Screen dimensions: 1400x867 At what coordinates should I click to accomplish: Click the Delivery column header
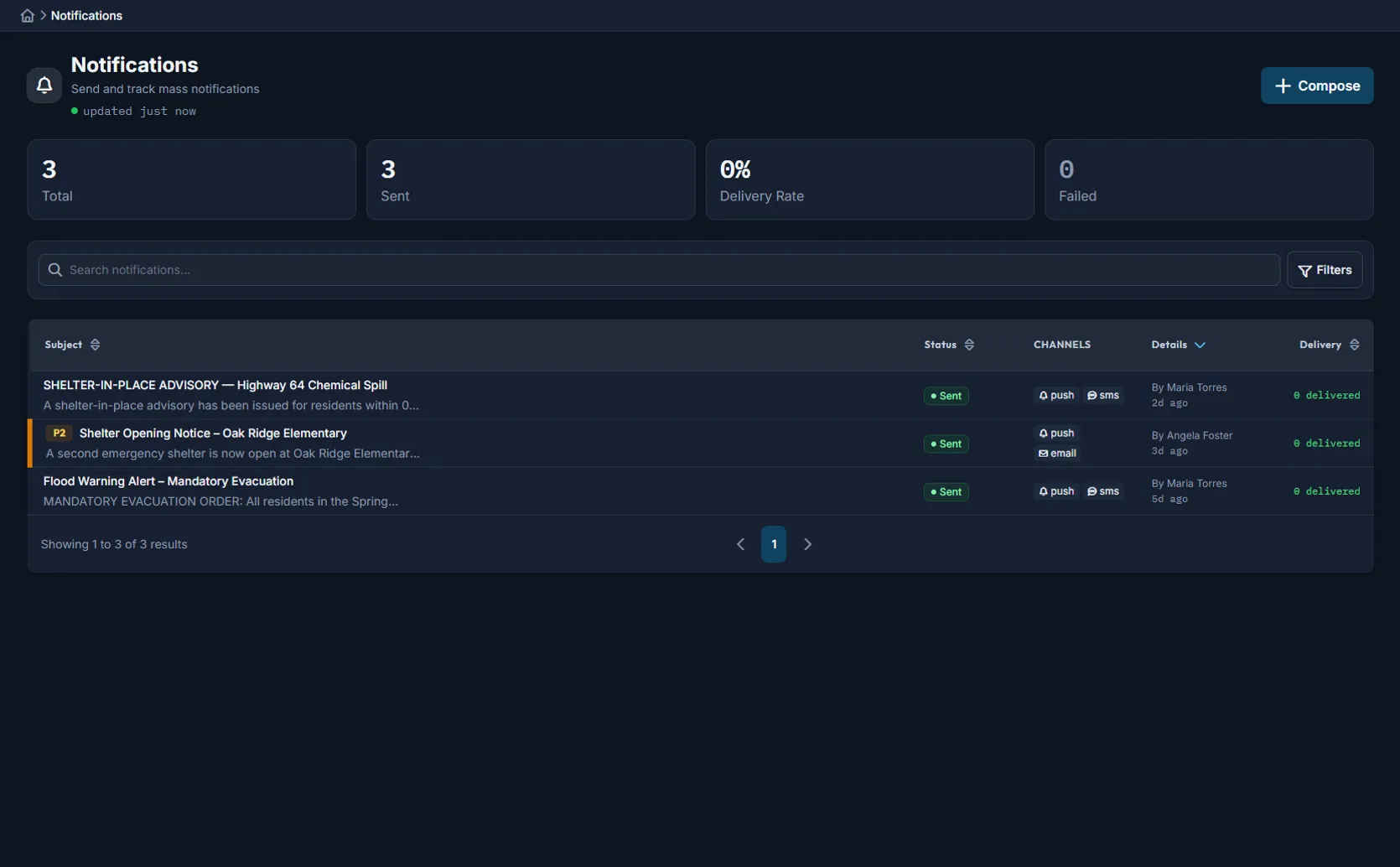click(x=1320, y=345)
